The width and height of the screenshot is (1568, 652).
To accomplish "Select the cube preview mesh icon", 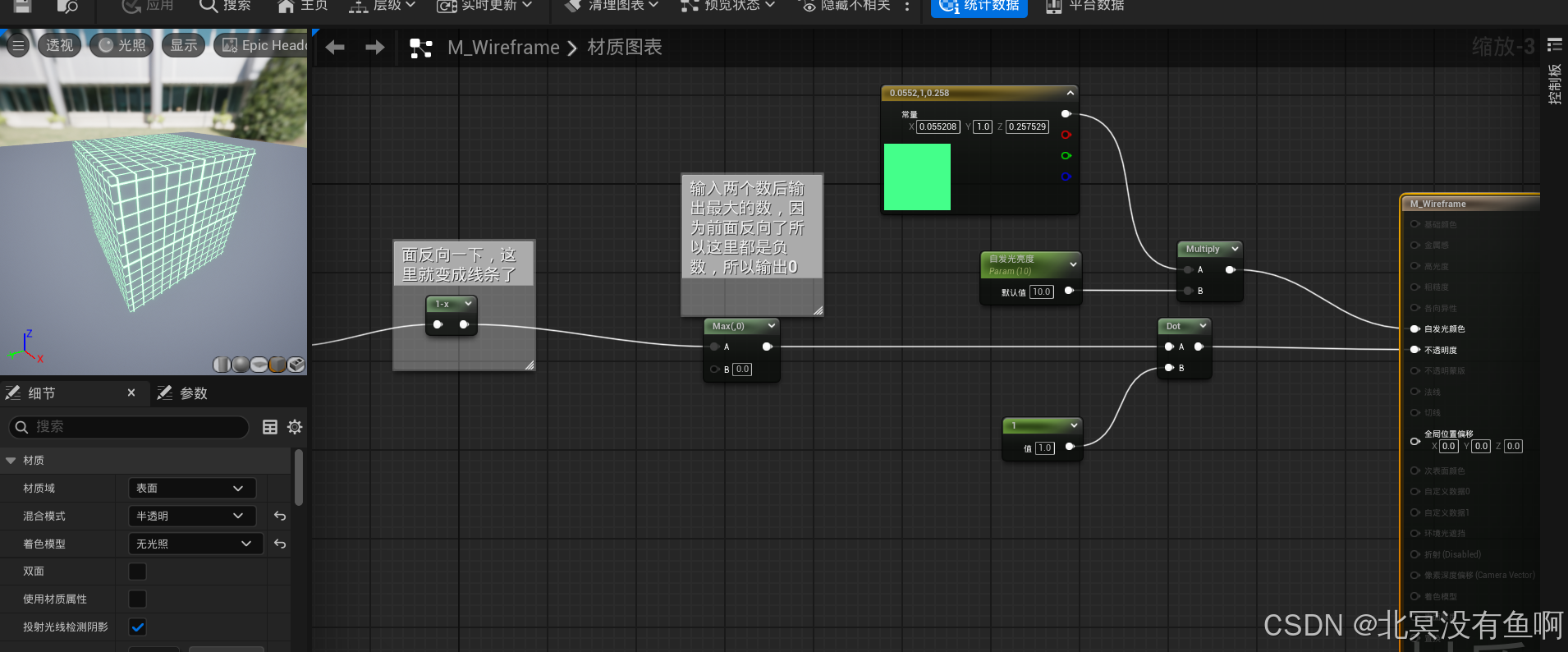I will tap(277, 365).
